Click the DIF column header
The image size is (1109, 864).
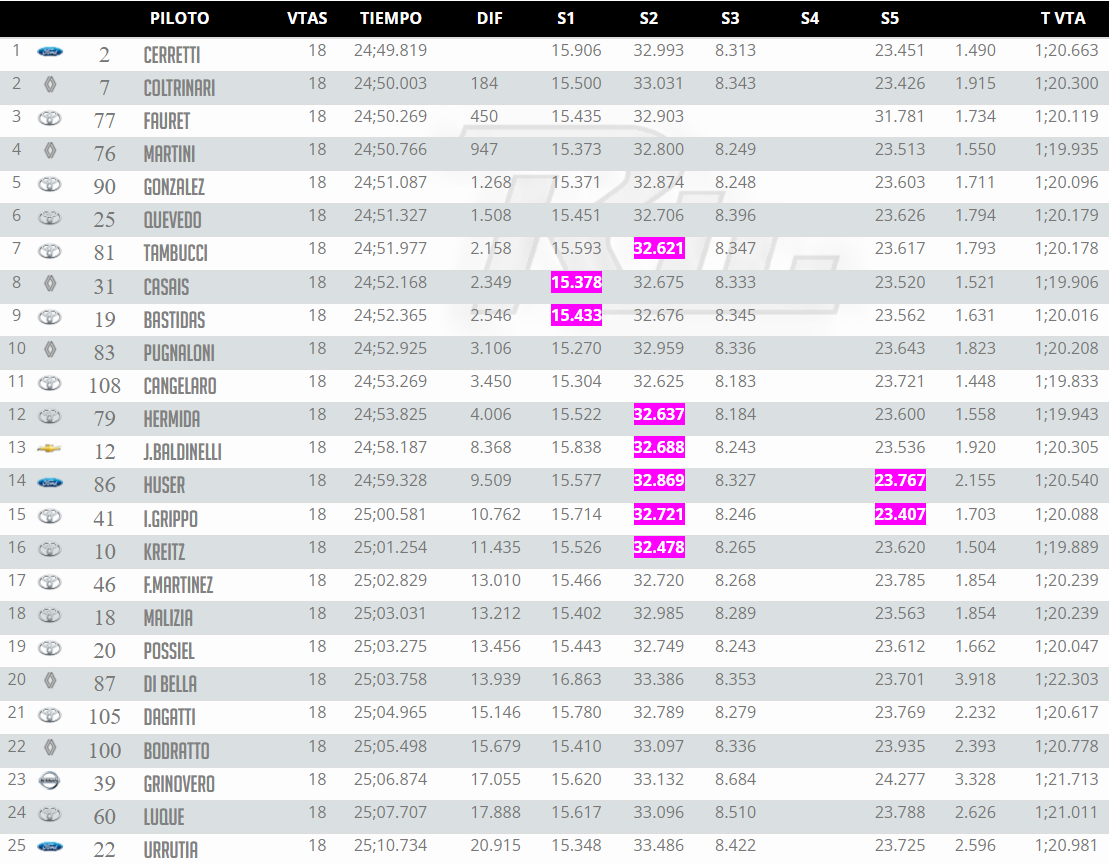pos(490,18)
